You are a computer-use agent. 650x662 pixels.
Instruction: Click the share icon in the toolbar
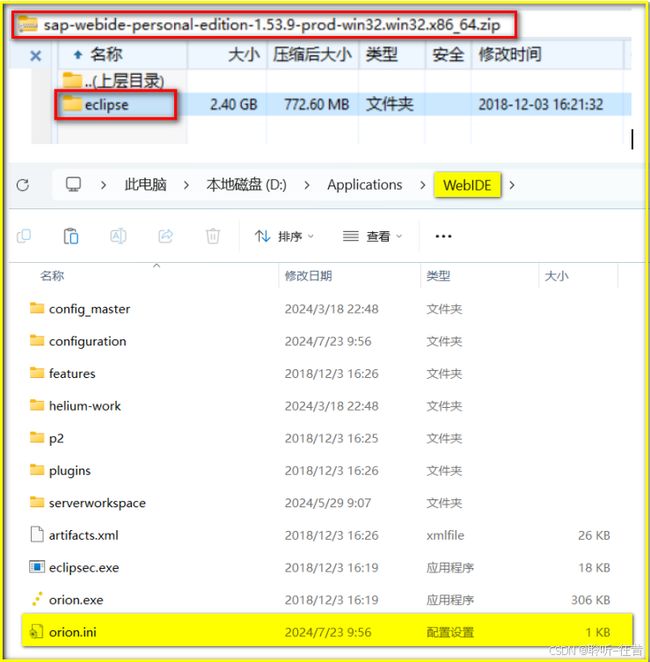click(165, 236)
